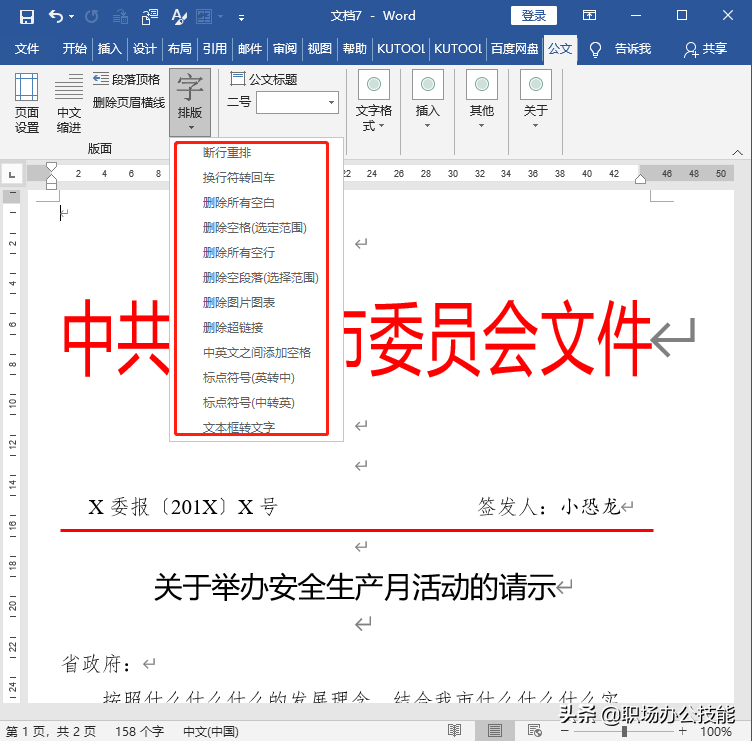This screenshot has height=741, width=752.
Task: Click the Undo arrow icon
Action: pyautogui.click(x=56, y=17)
